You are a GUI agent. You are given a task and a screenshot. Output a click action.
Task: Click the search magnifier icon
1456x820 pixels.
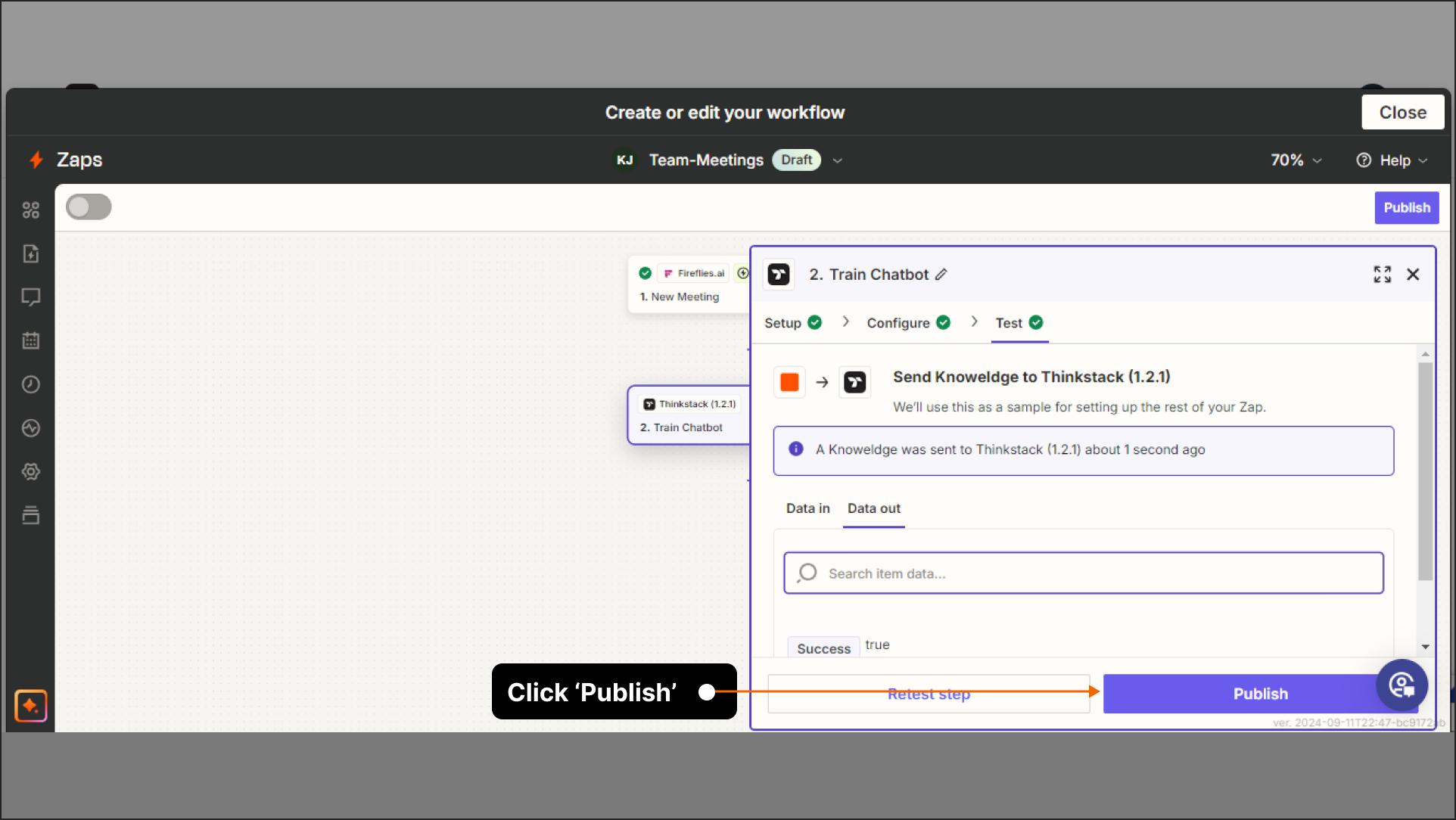click(x=807, y=573)
